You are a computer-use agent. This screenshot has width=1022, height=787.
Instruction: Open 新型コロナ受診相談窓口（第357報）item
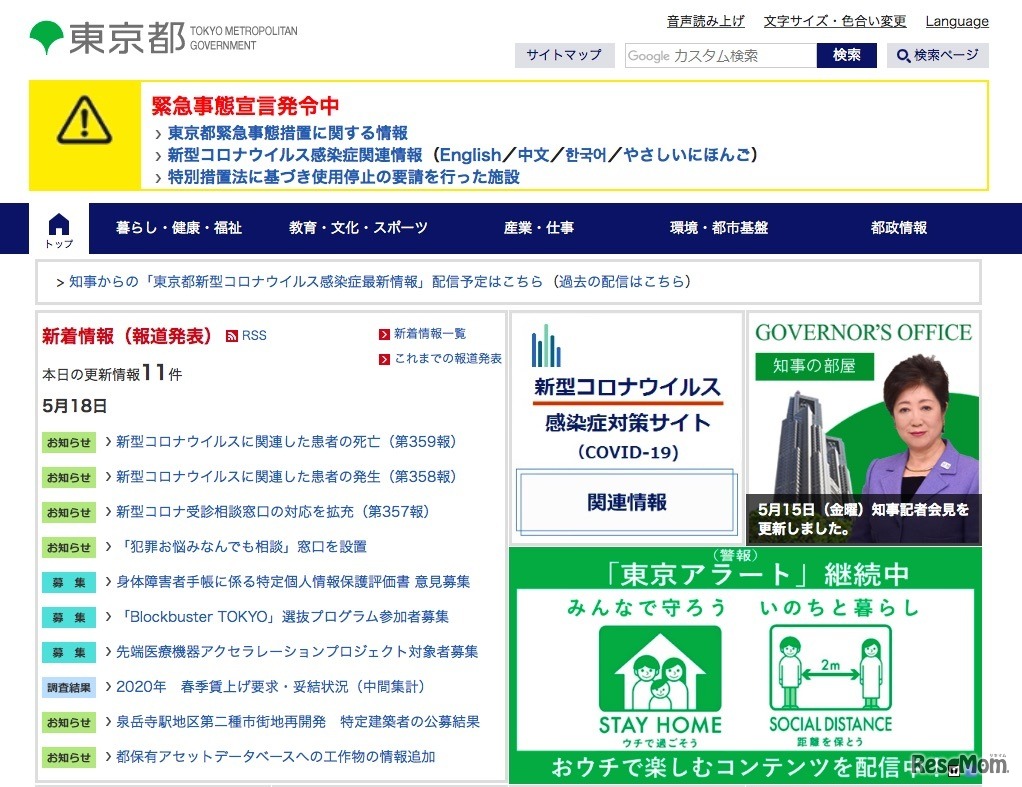tap(273, 512)
